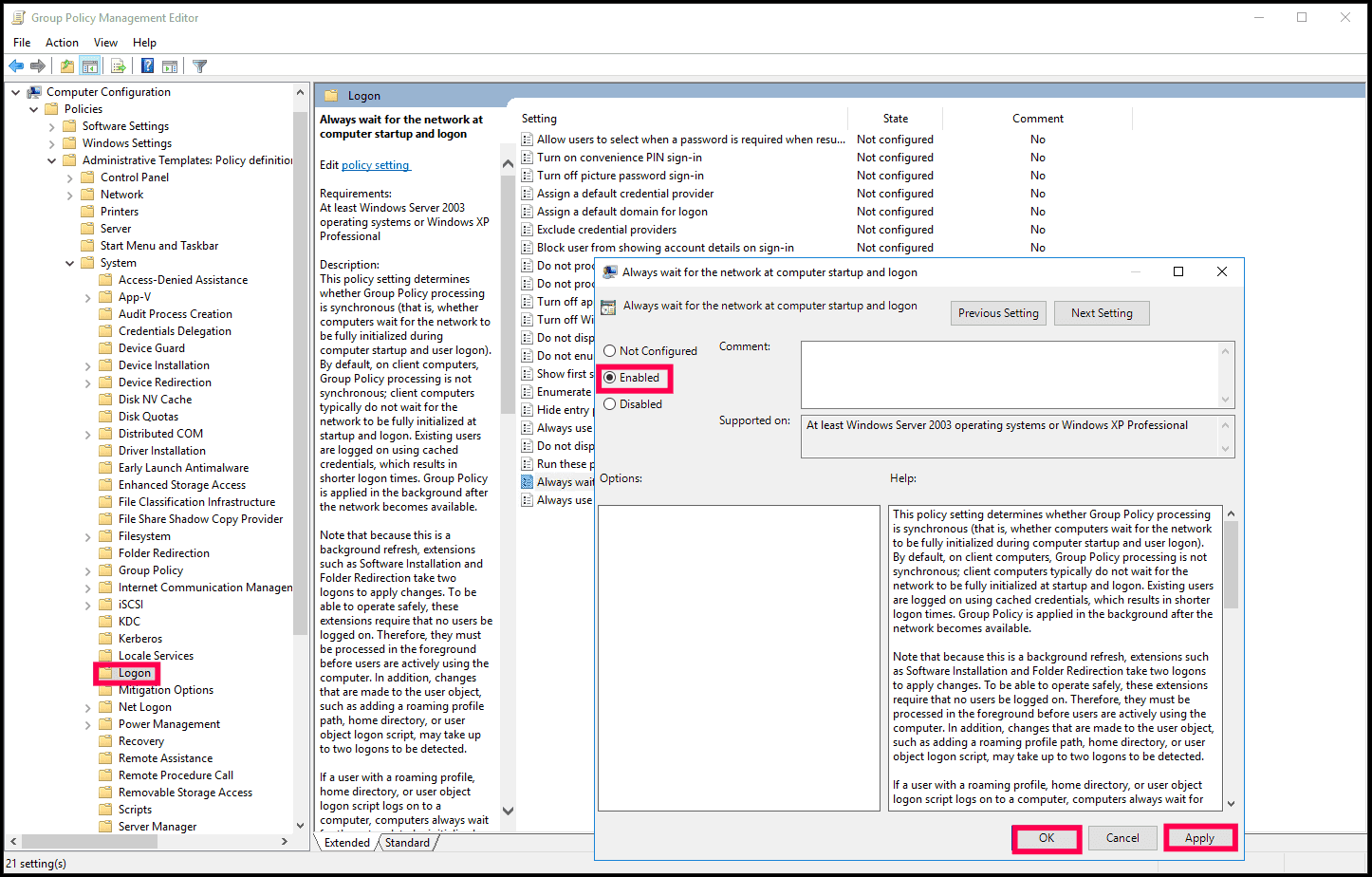
Task: Switch to the Standard tab
Action: point(407,843)
